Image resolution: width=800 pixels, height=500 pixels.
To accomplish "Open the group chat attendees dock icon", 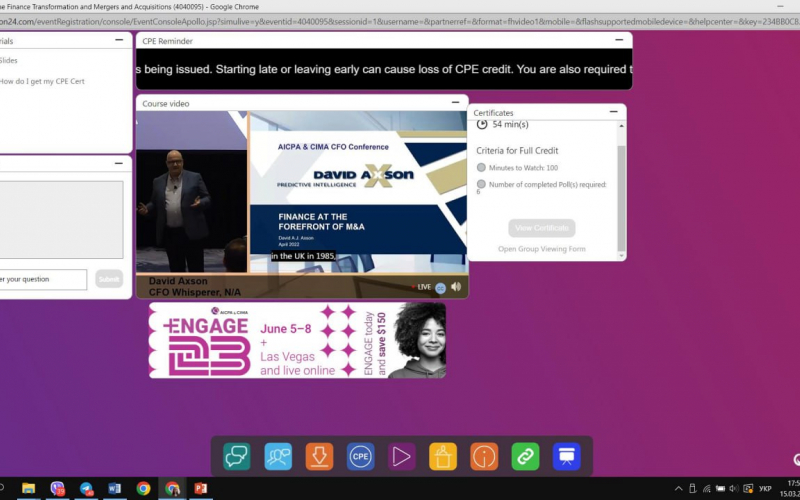I will click(x=278, y=456).
